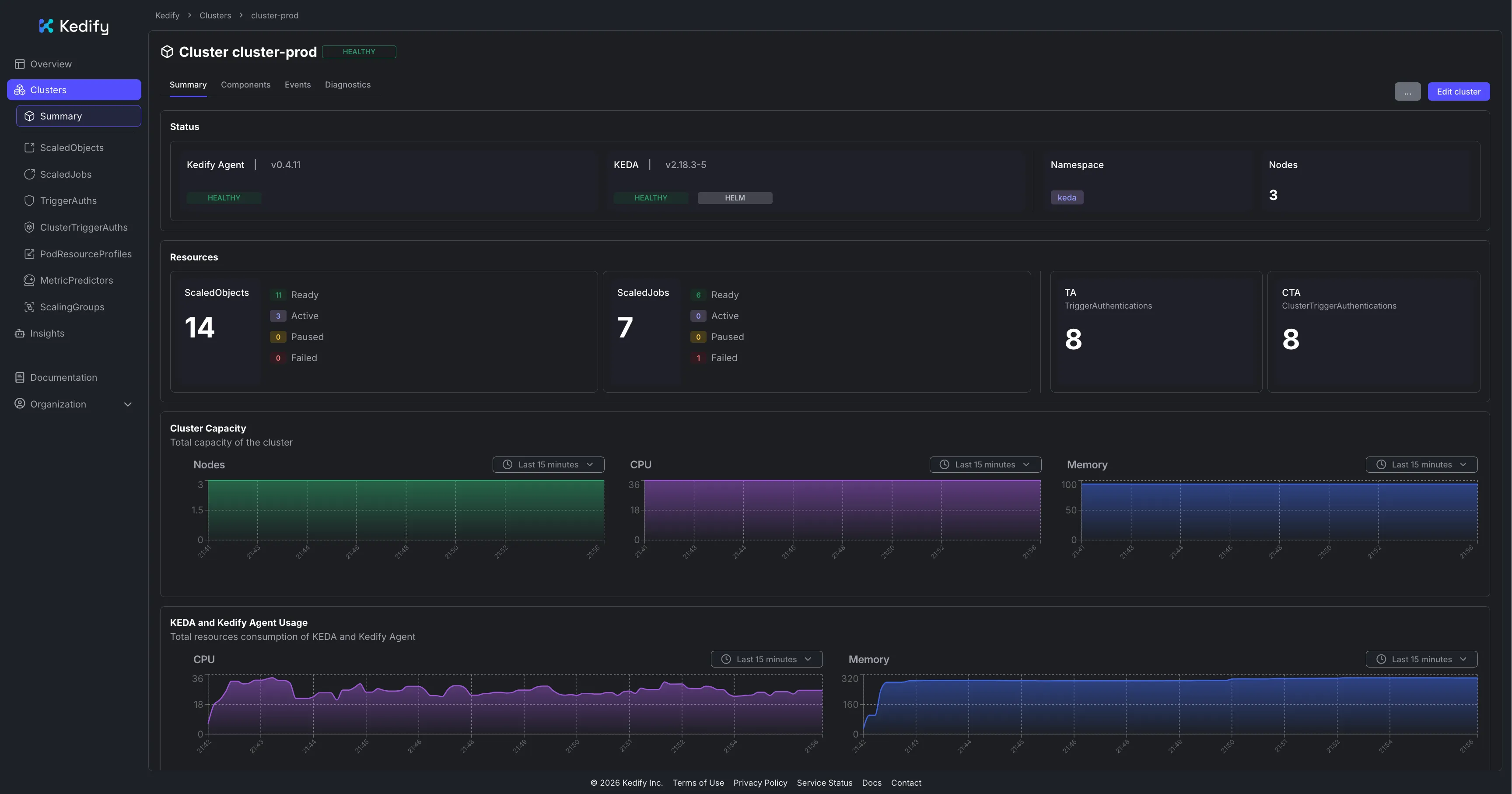Viewport: 1512px width, 794px height.
Task: Click the Kedify breadcrumb link
Action: 167,15
